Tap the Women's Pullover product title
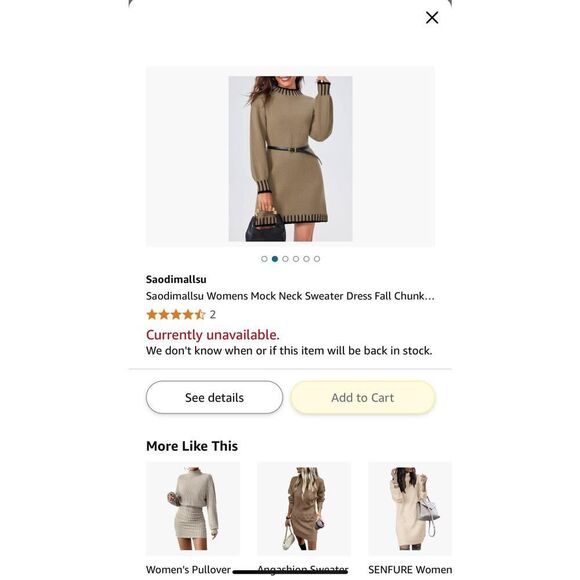This screenshot has height=580, width=580. point(189,570)
